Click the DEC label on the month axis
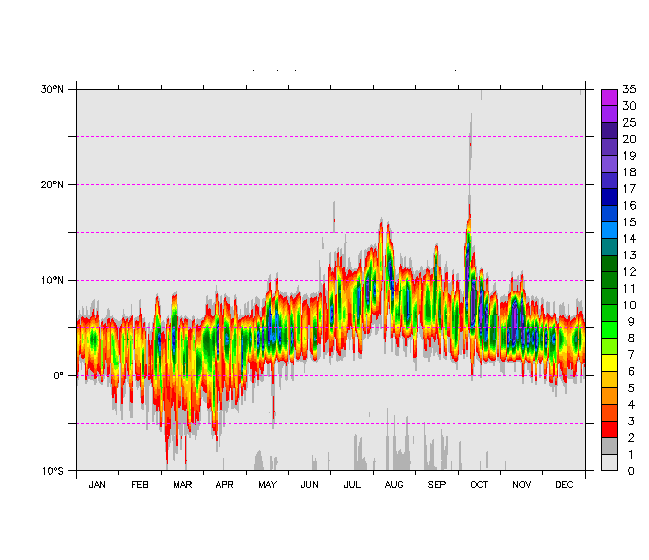Image resolution: width=649 pixels, height=560 pixels. (564, 485)
